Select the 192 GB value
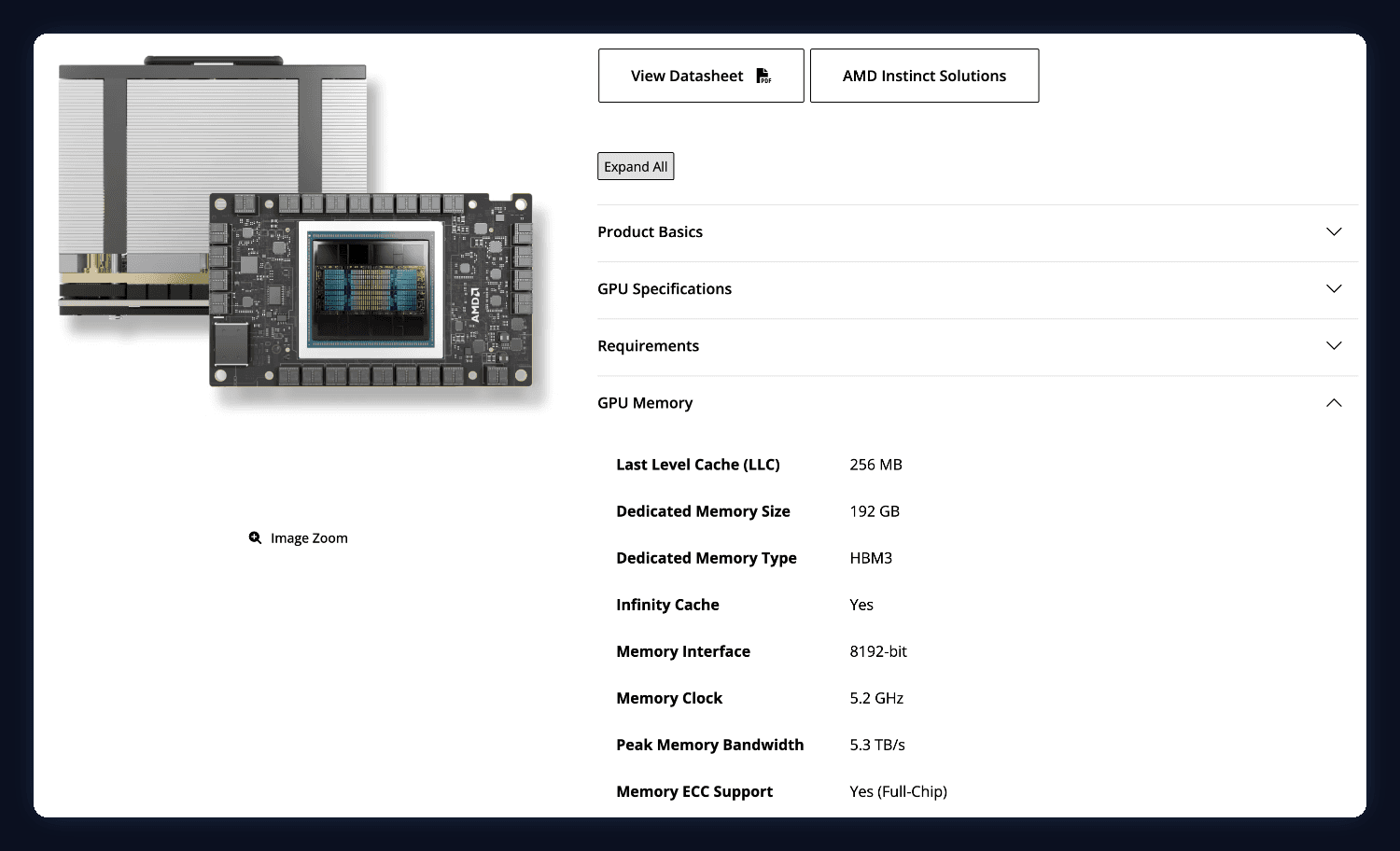The height and width of the screenshot is (851, 1400). 875,510
